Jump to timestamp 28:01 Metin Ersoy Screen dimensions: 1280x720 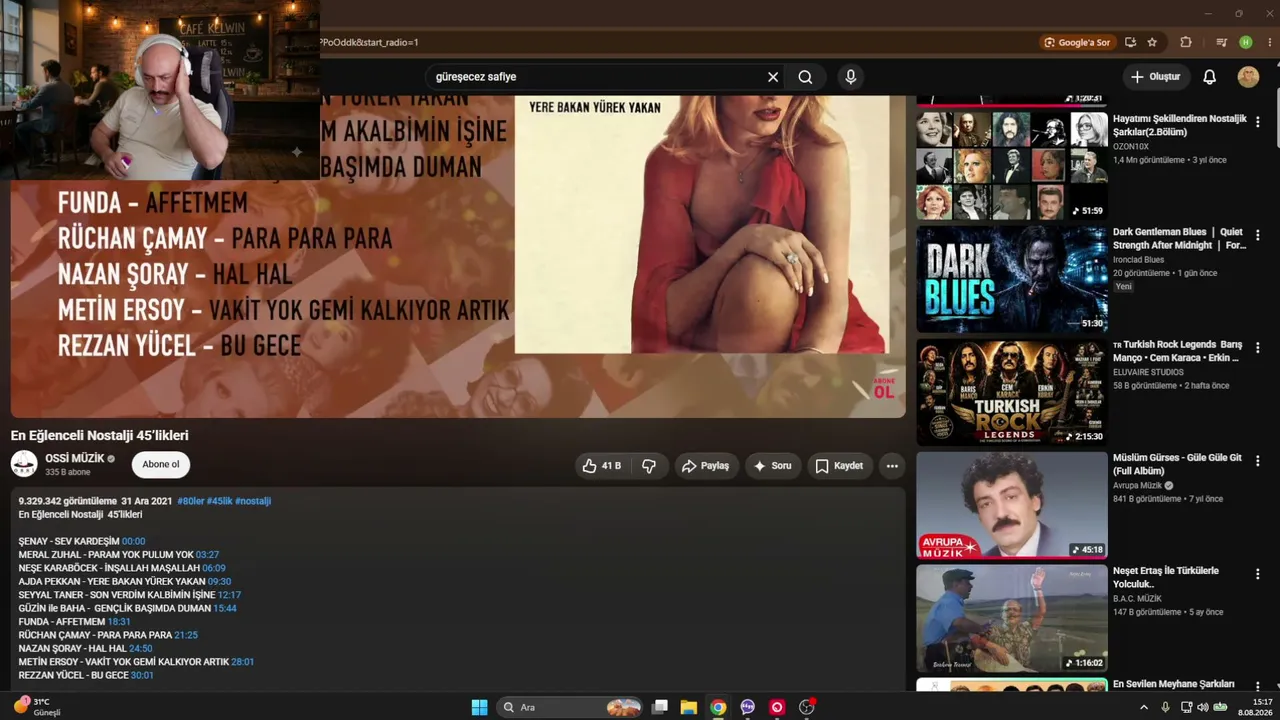(x=243, y=662)
